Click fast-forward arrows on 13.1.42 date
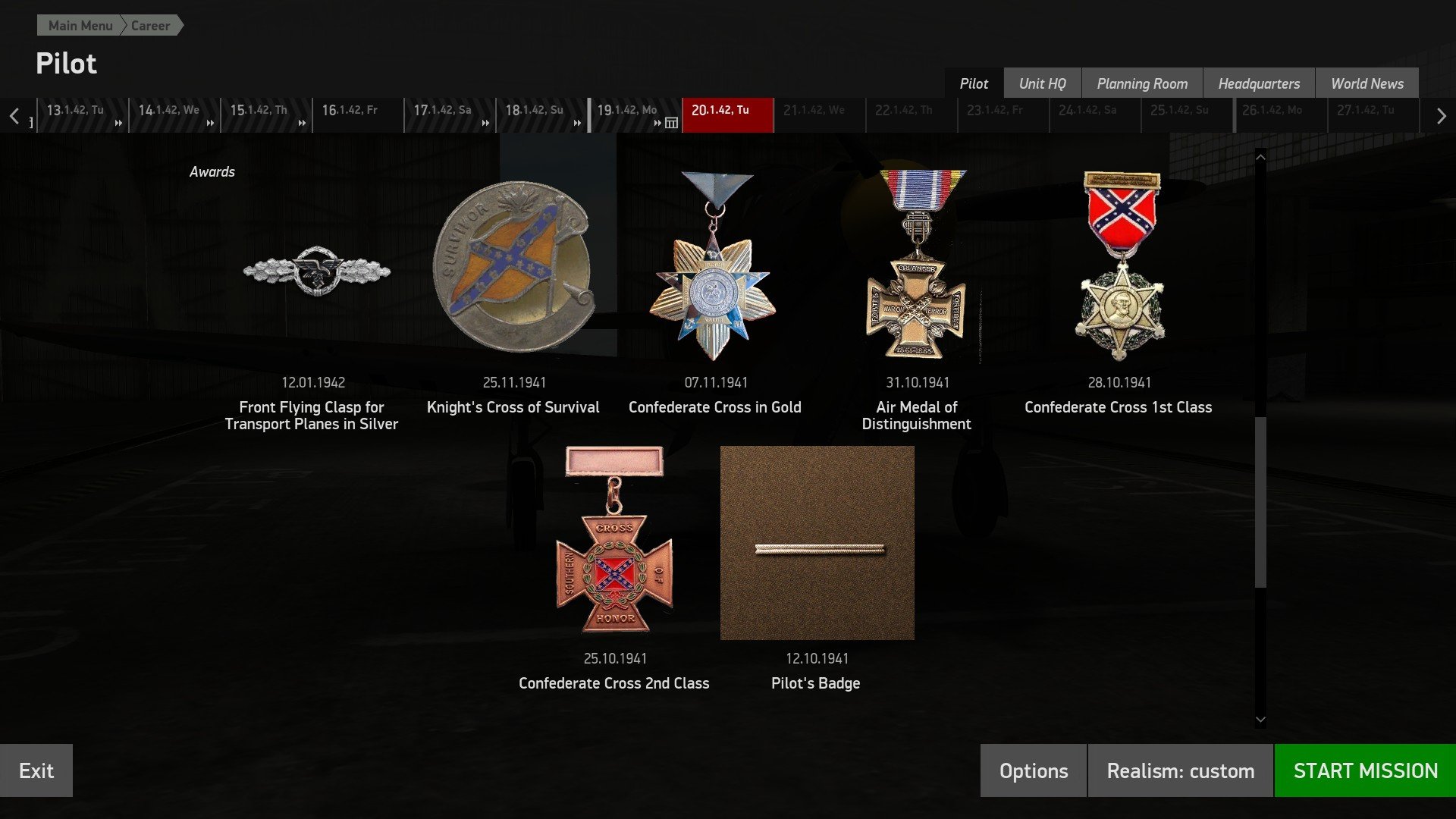 point(118,123)
